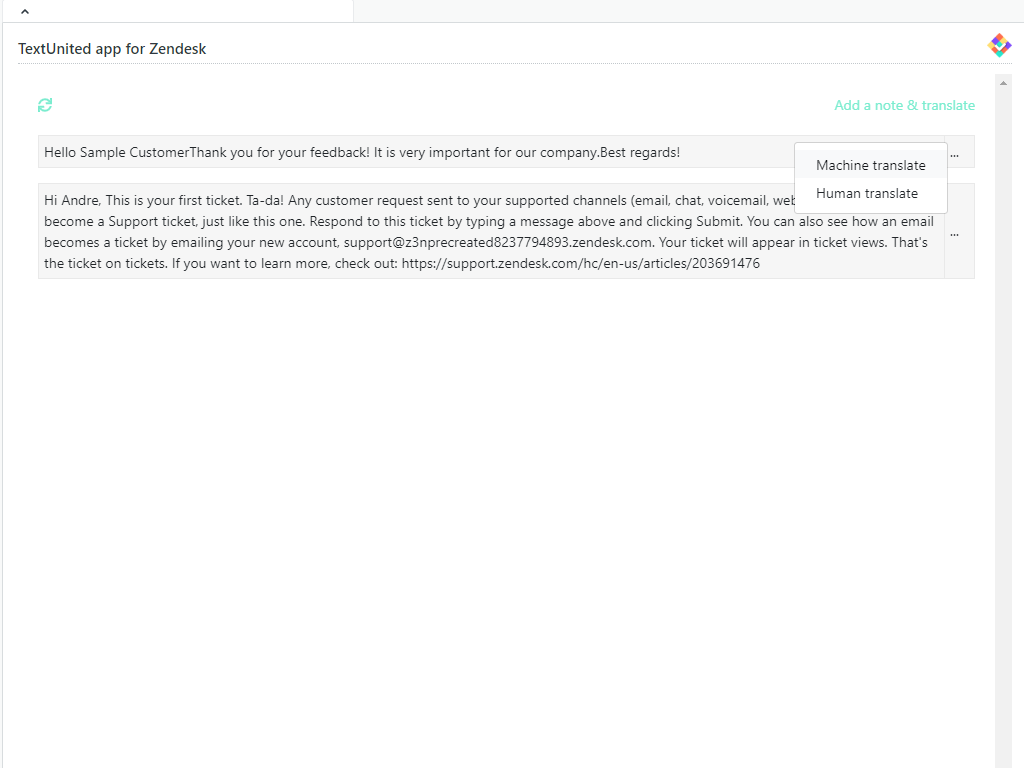Click the green refresh icon
This screenshot has width=1024, height=768.
pos(45,105)
